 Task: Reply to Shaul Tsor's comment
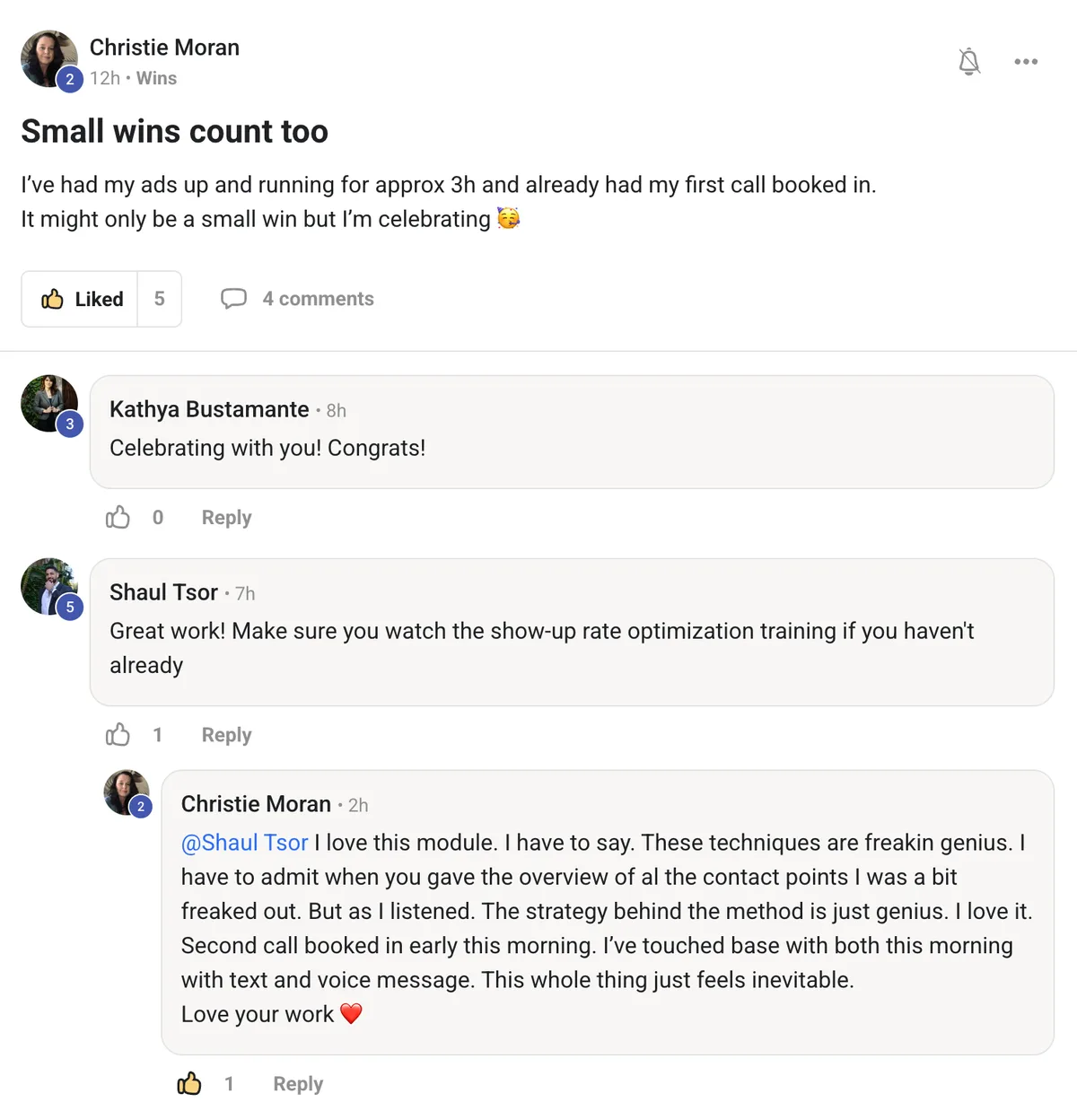(x=225, y=734)
